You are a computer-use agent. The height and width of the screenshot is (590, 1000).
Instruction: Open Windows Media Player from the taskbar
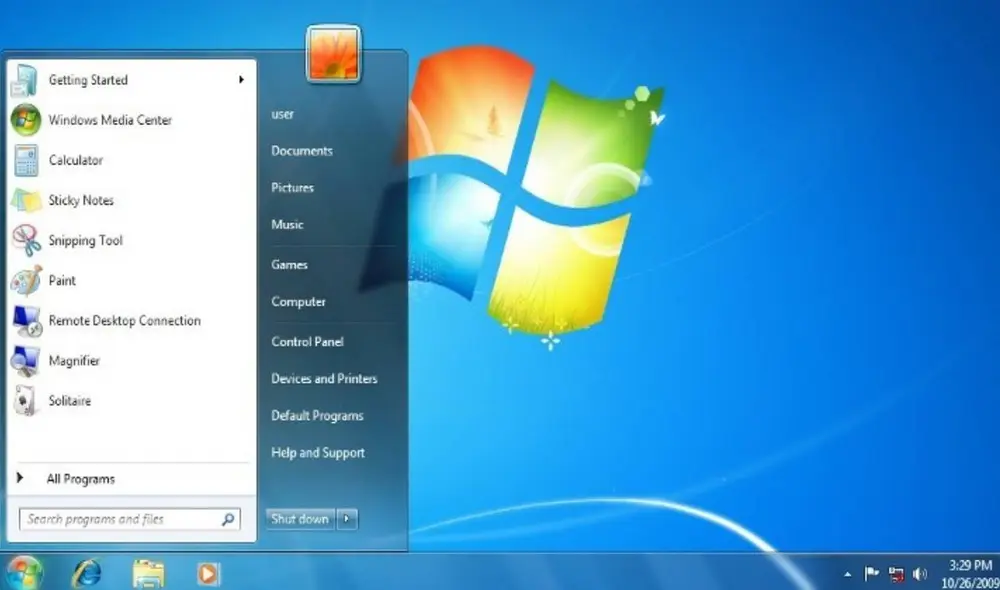(206, 573)
